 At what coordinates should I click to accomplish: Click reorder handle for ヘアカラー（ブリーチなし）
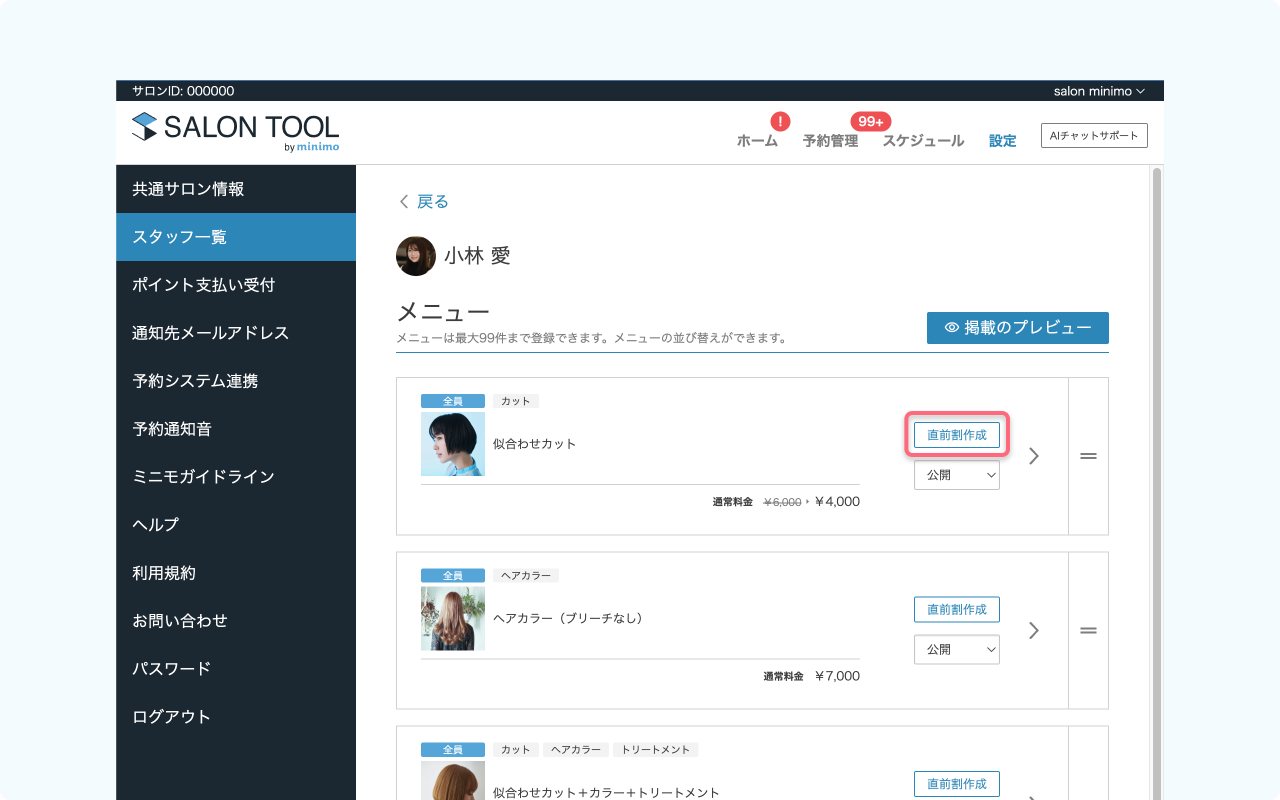pos(1088,630)
